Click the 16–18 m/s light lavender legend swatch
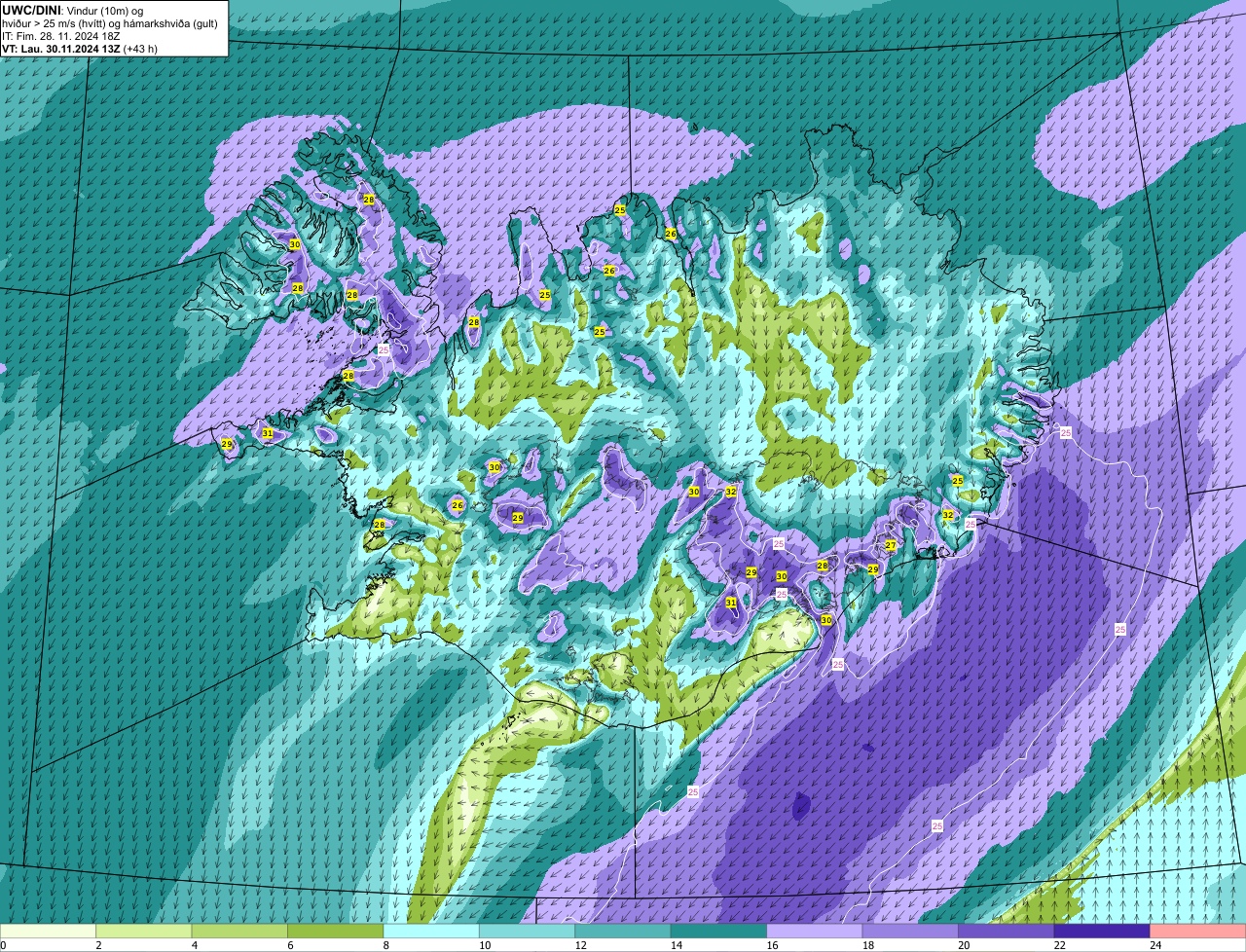This screenshot has width=1246, height=952. coord(815,931)
